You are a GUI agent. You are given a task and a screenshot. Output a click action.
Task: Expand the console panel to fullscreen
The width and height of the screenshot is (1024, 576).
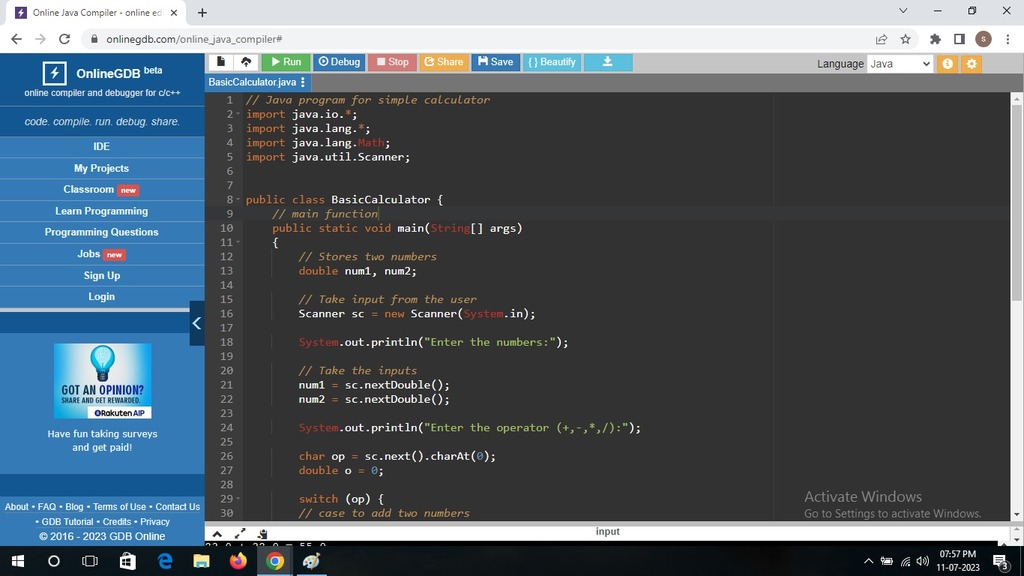point(240,534)
